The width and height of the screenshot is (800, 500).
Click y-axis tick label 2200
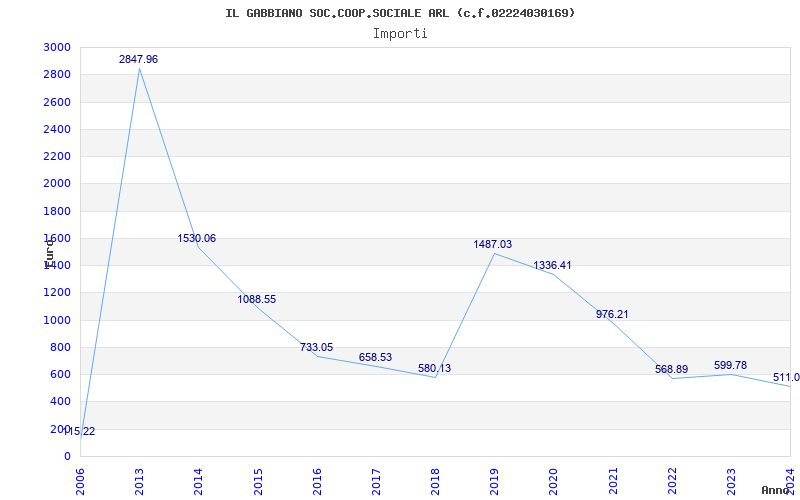coord(57,157)
